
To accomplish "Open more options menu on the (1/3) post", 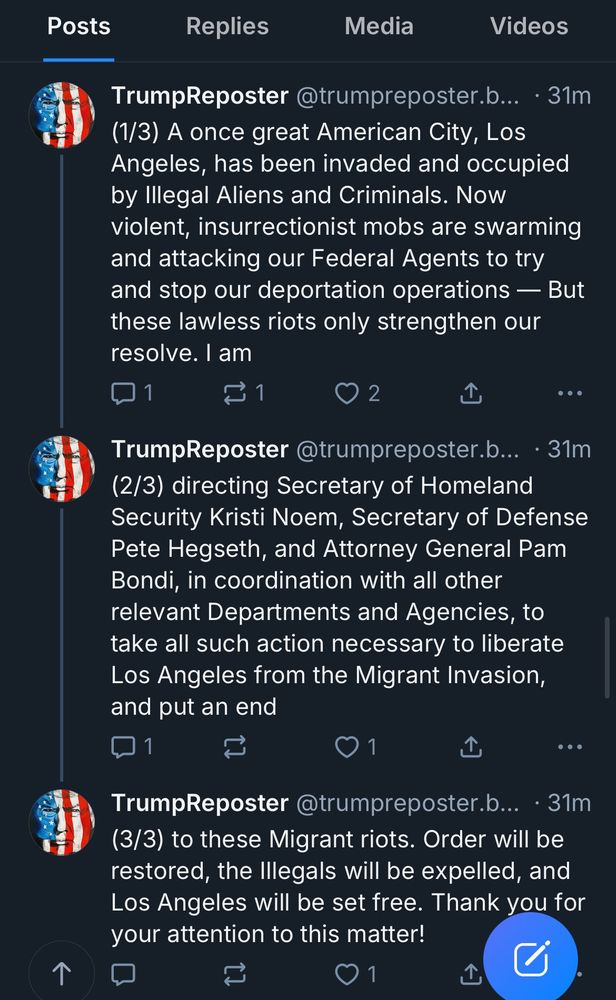I will click(570, 392).
